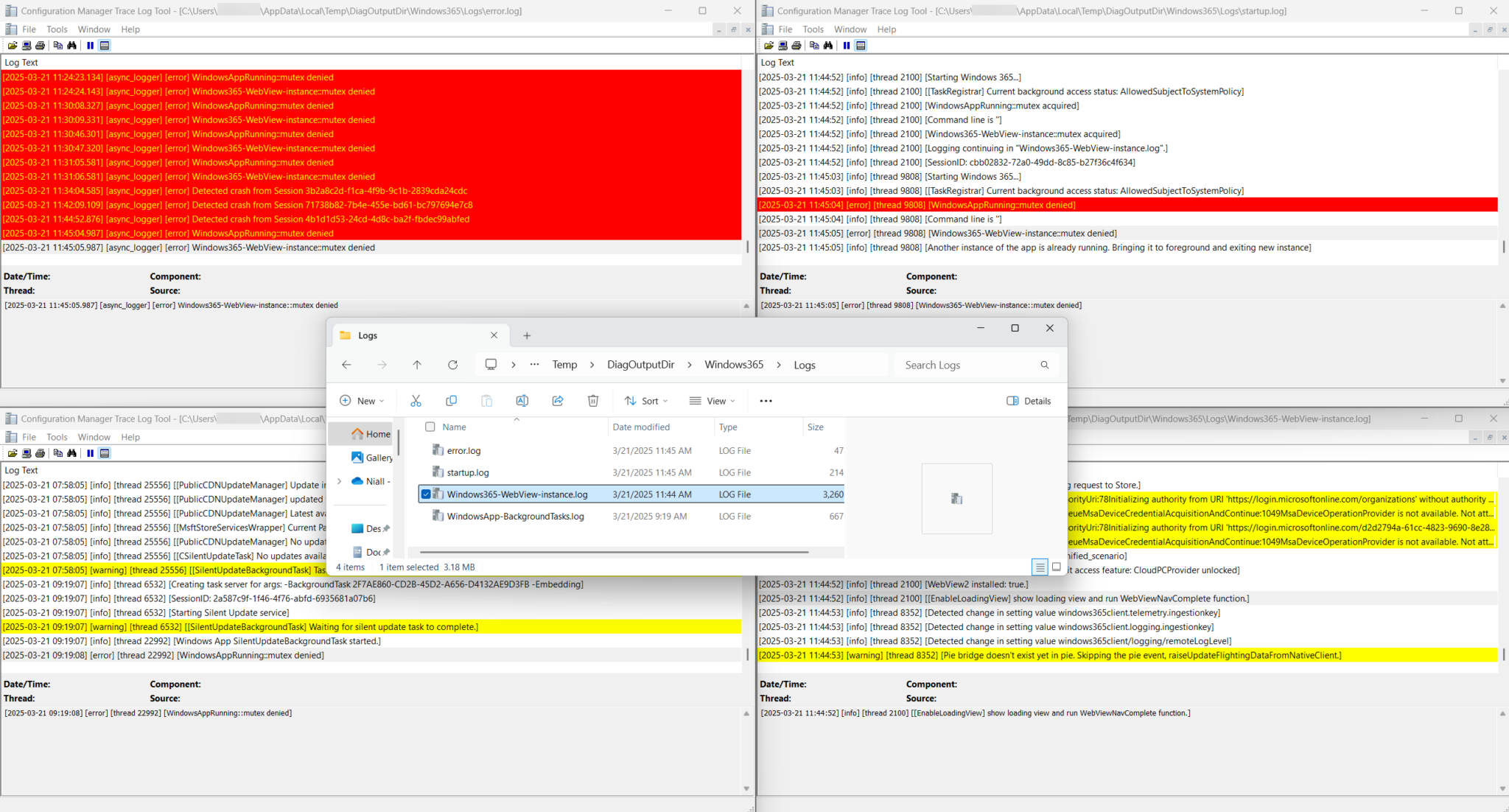The image size is (1509, 812).
Task: Click the Open icon in startup.log window toolbar
Action: tap(769, 46)
